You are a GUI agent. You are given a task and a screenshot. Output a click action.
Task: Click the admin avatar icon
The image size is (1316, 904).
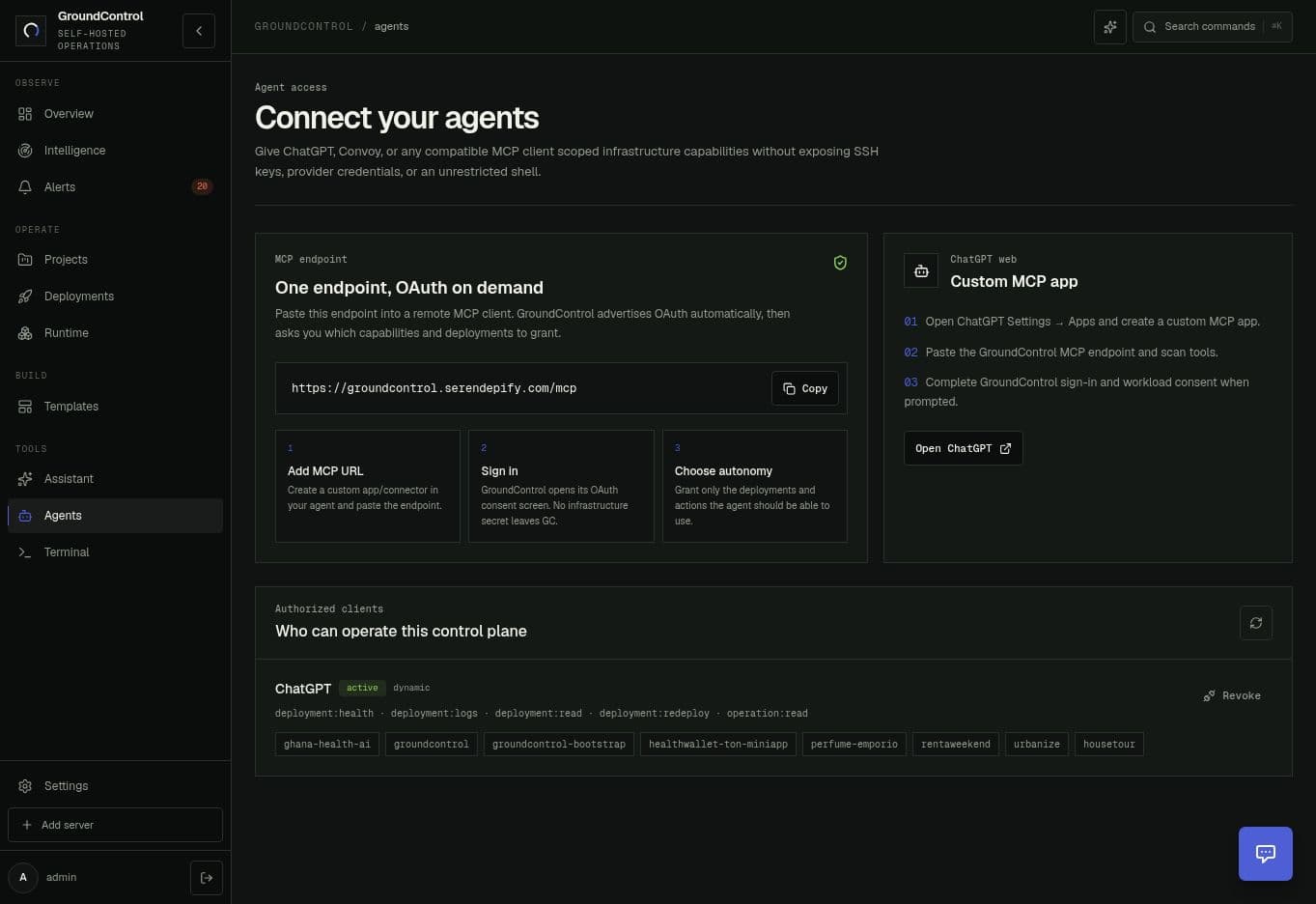[23, 877]
